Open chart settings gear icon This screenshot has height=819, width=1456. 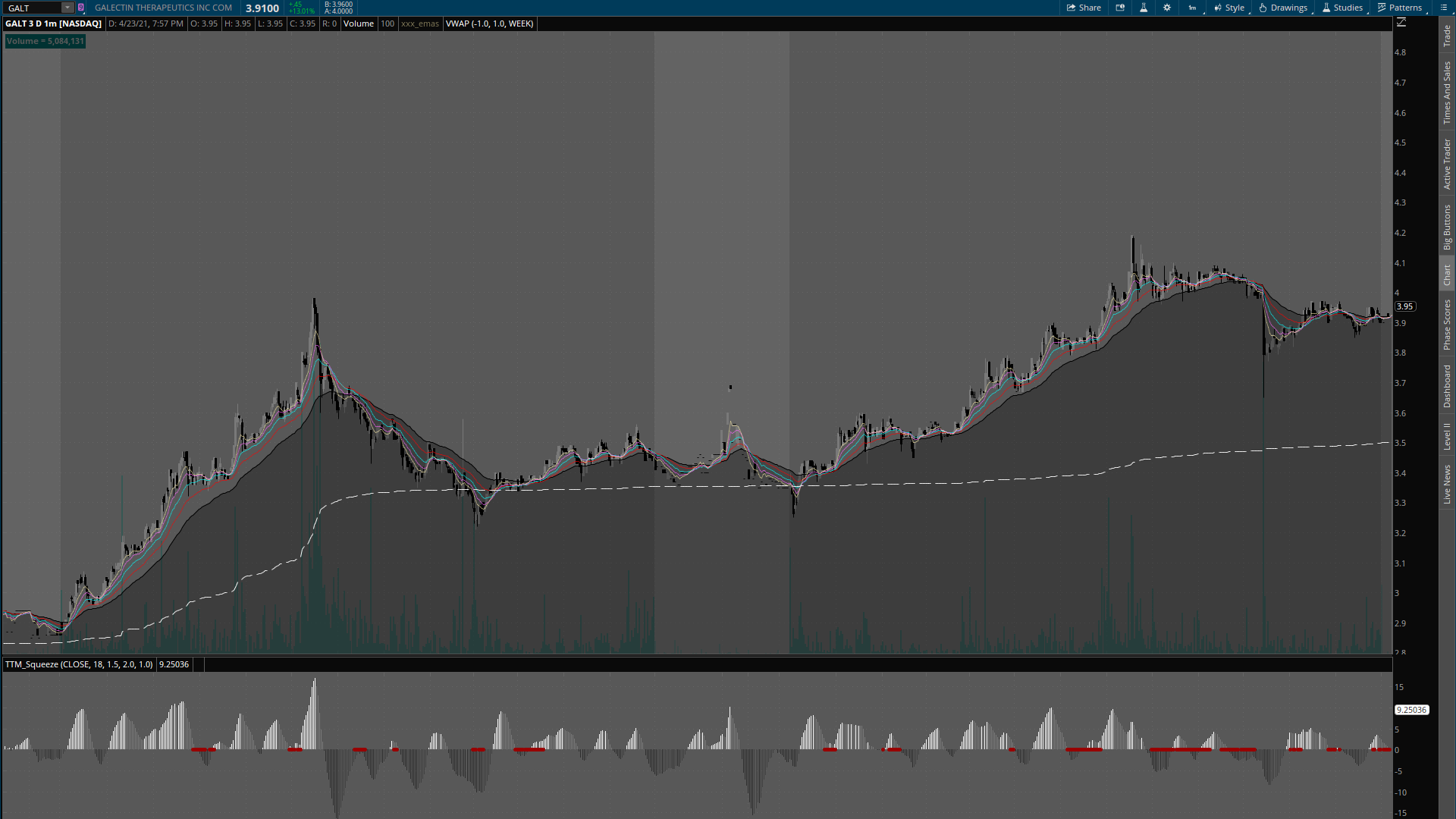[1167, 8]
